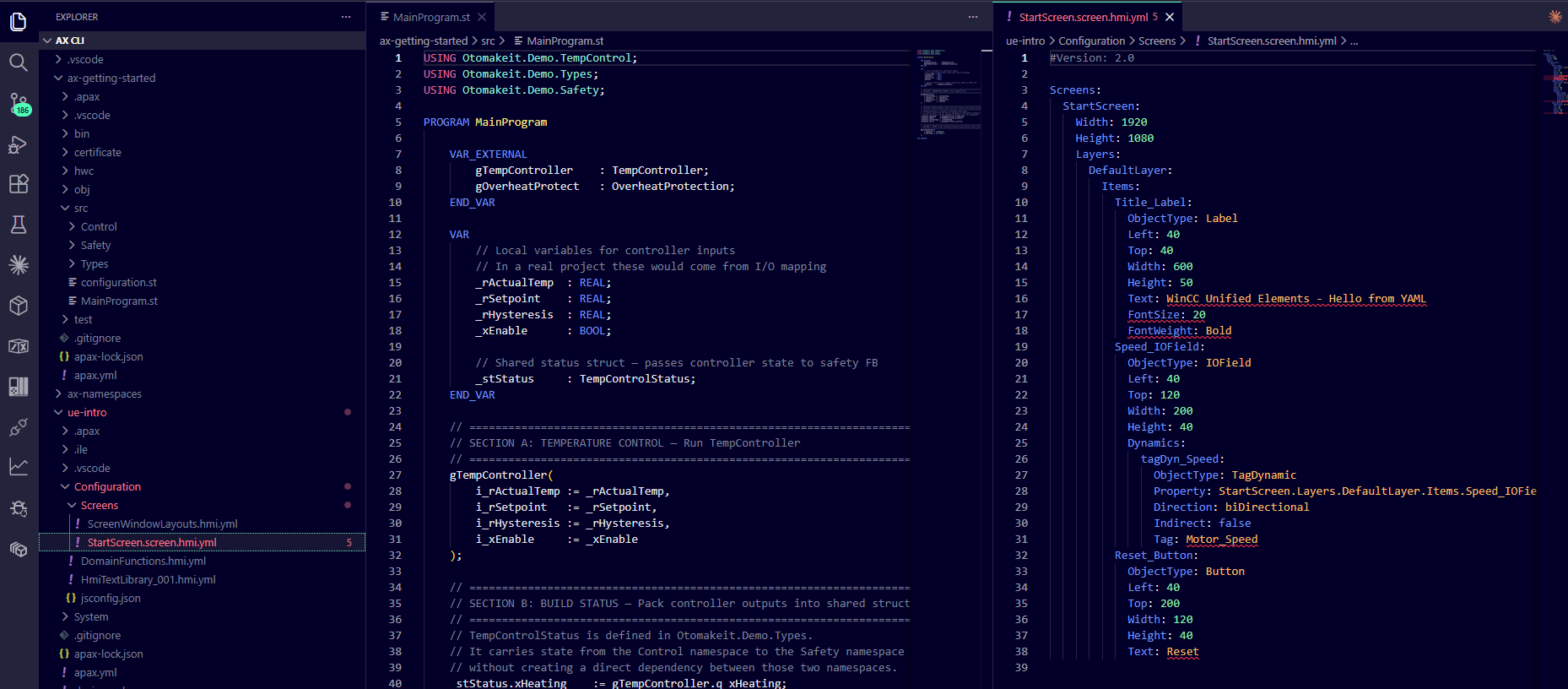Open Run and Debug view
Screen dimensions: 1568x689
(19, 144)
